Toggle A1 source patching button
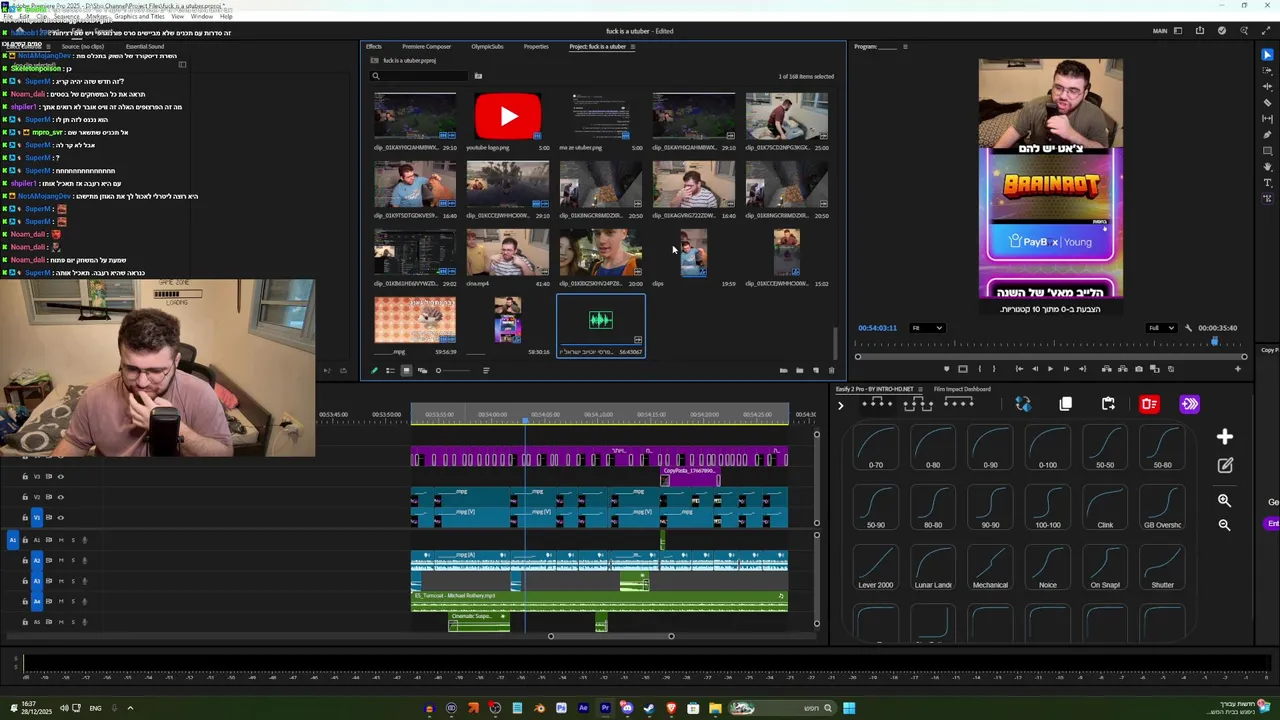Image resolution: width=1280 pixels, height=720 pixels. [x=13, y=540]
